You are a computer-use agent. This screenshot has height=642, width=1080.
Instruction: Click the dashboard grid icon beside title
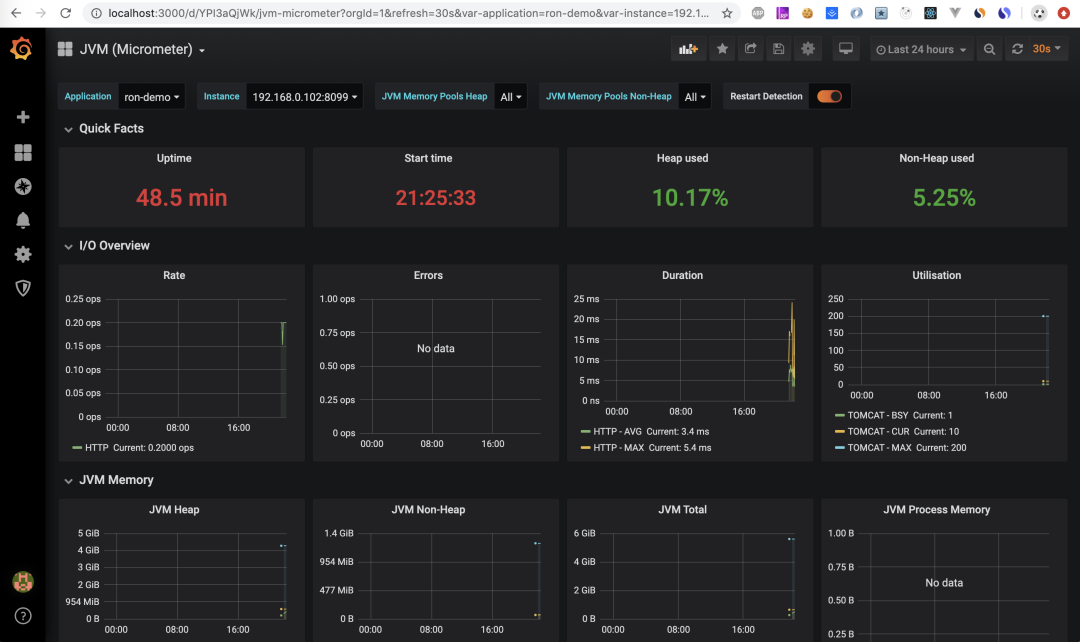click(65, 49)
